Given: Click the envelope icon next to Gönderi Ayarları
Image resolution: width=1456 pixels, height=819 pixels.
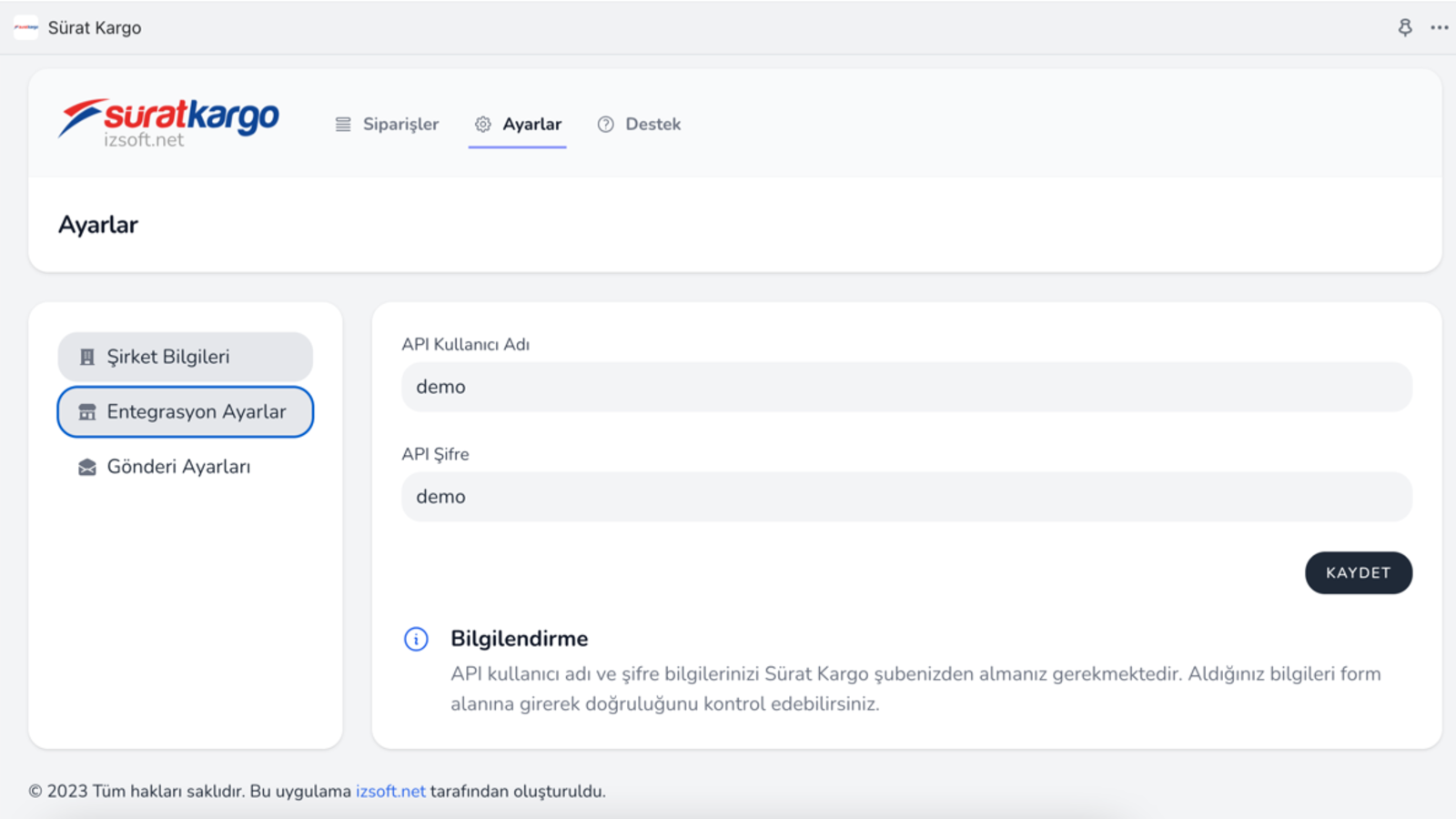Looking at the screenshot, I should pyautogui.click(x=87, y=467).
